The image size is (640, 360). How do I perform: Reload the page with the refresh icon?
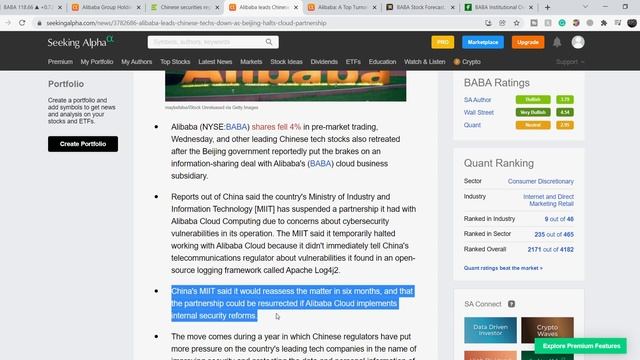[x=22, y=23]
